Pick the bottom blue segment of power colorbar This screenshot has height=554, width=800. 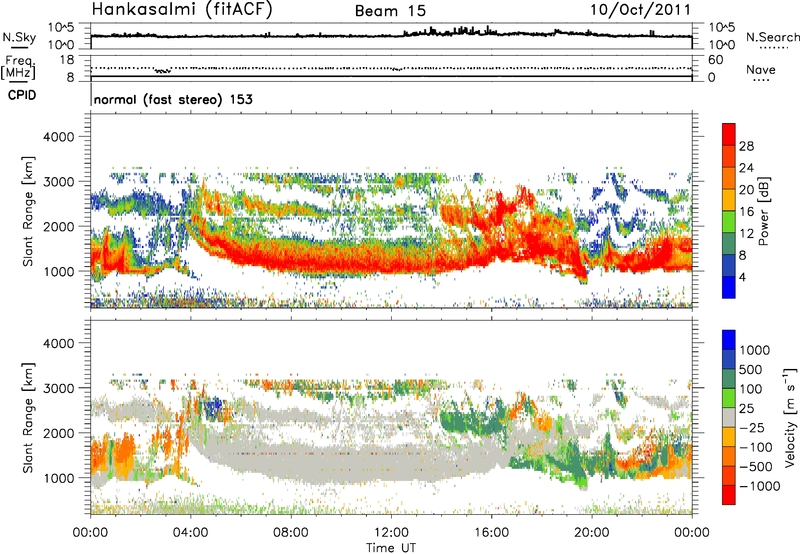click(729, 287)
